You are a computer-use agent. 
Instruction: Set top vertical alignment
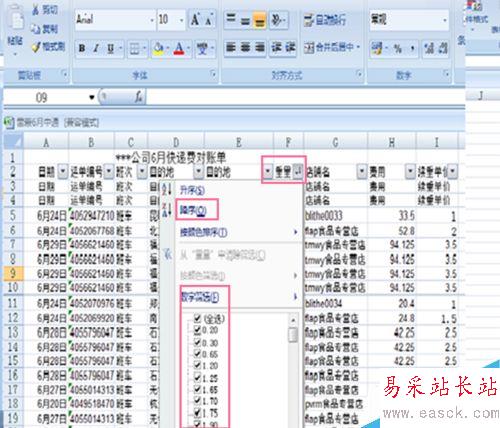(x=231, y=19)
